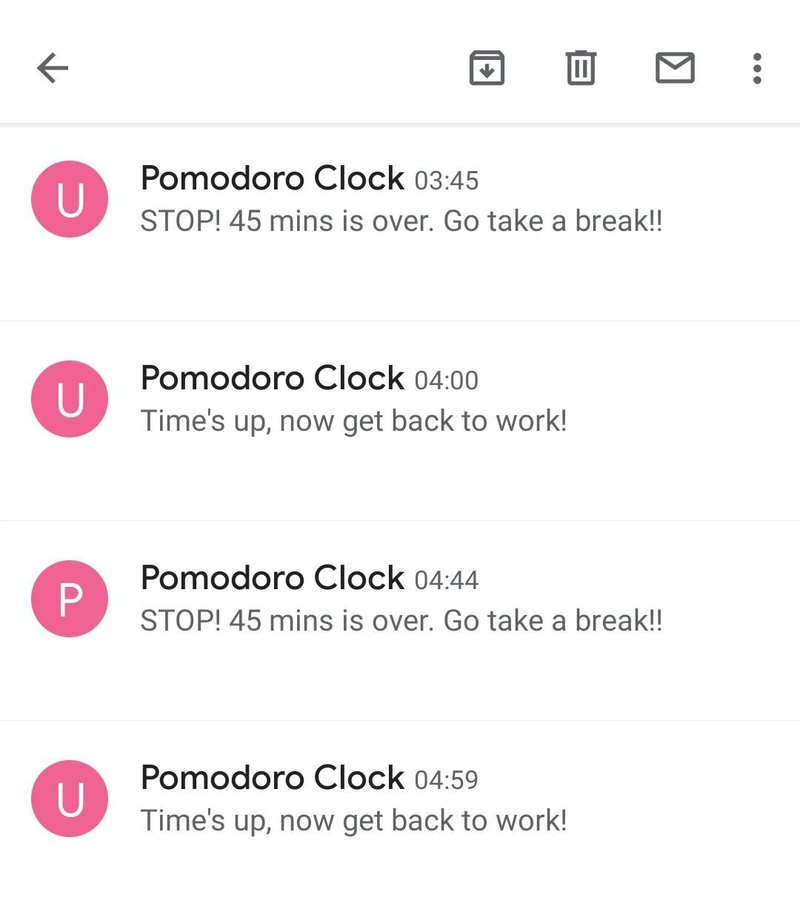The height and width of the screenshot is (920, 800).
Task: Open last 'Time's up, now get back' text
Action: (353, 821)
